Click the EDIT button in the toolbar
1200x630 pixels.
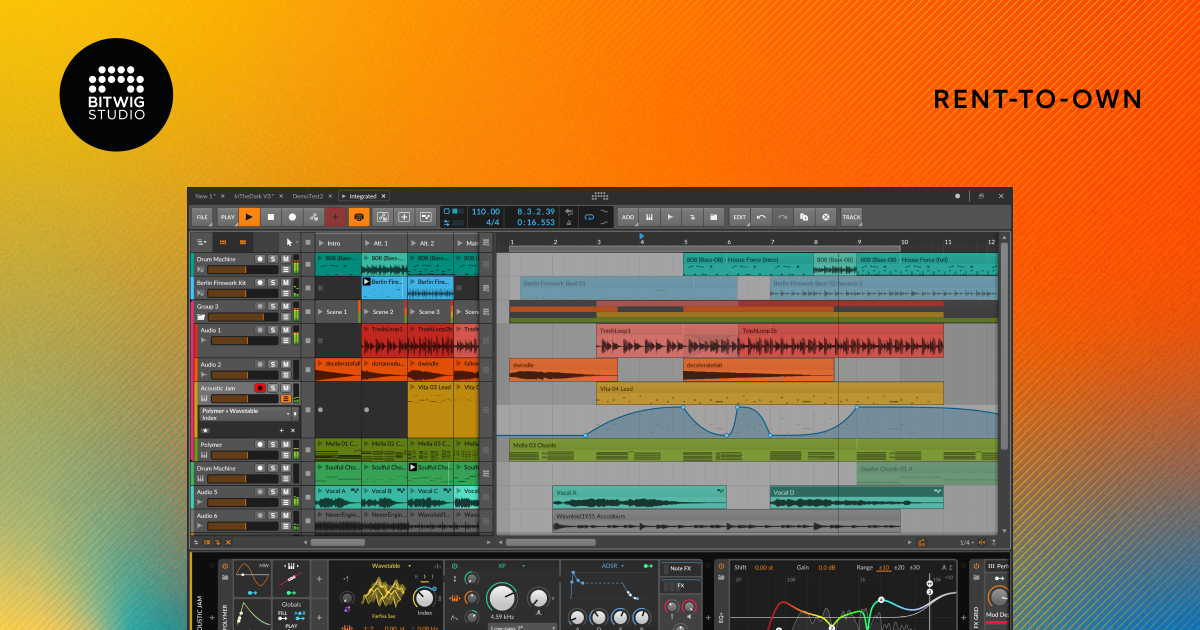740,216
